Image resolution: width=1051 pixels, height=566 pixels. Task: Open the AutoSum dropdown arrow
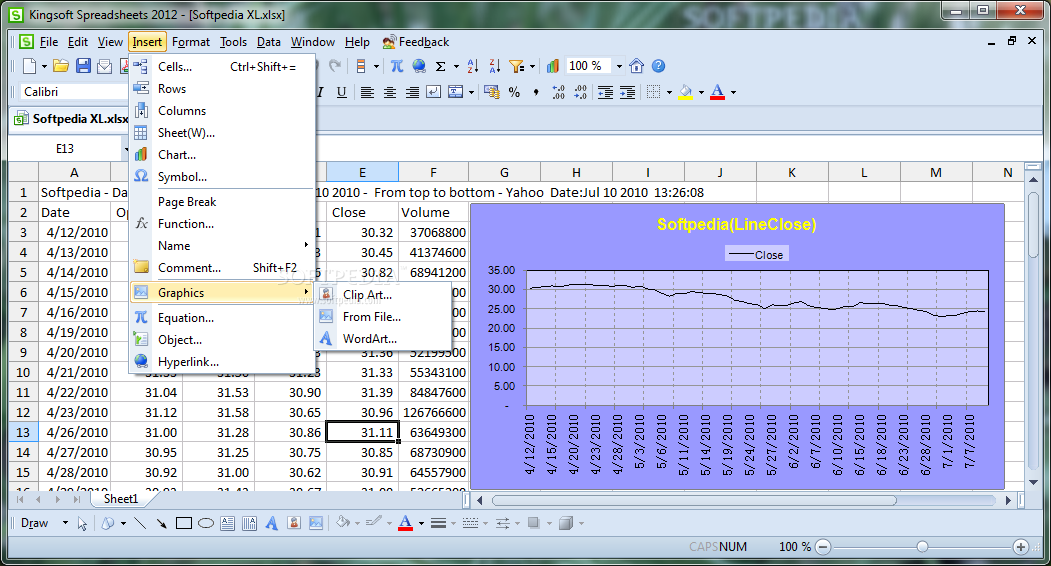[456, 66]
